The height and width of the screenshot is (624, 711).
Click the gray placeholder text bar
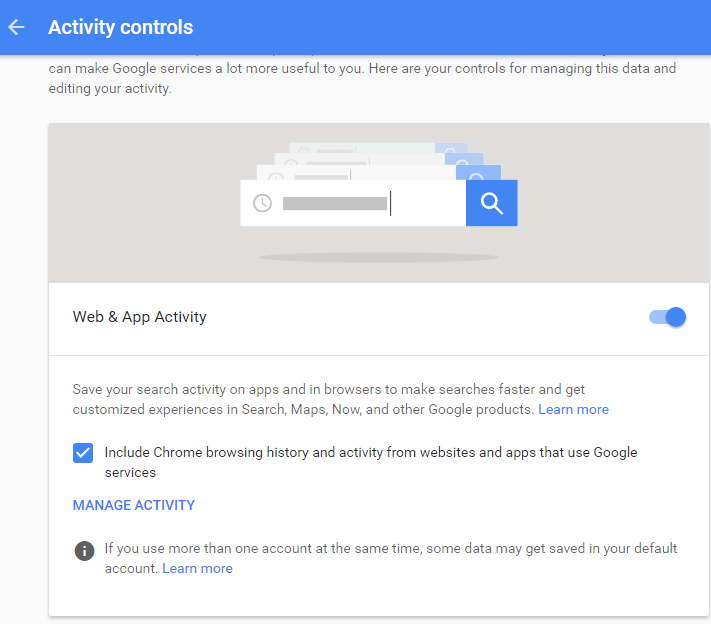pos(335,204)
